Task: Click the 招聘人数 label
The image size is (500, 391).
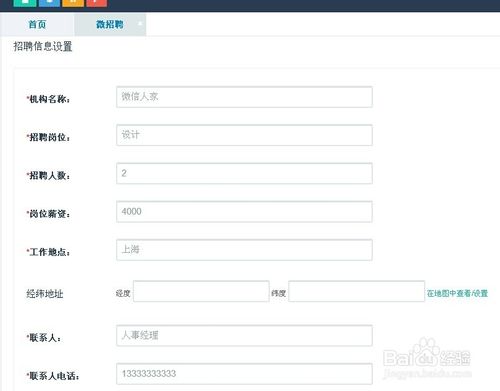Action: click(x=48, y=175)
